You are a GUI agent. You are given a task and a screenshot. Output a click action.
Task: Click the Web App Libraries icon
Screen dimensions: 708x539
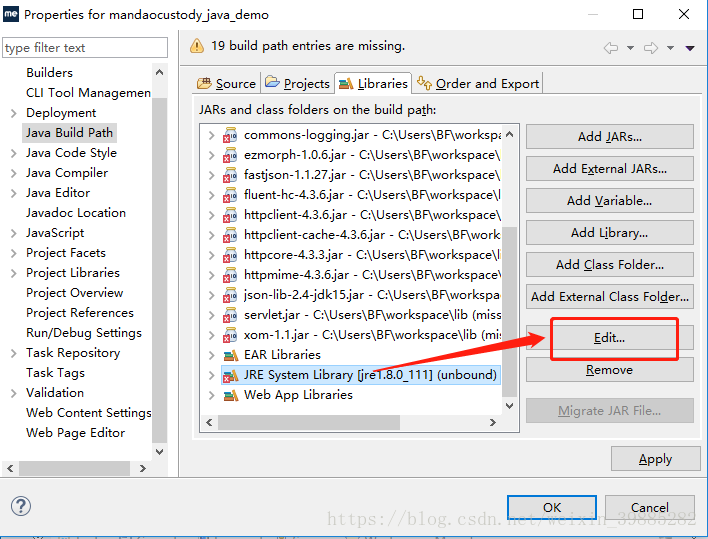tap(231, 395)
